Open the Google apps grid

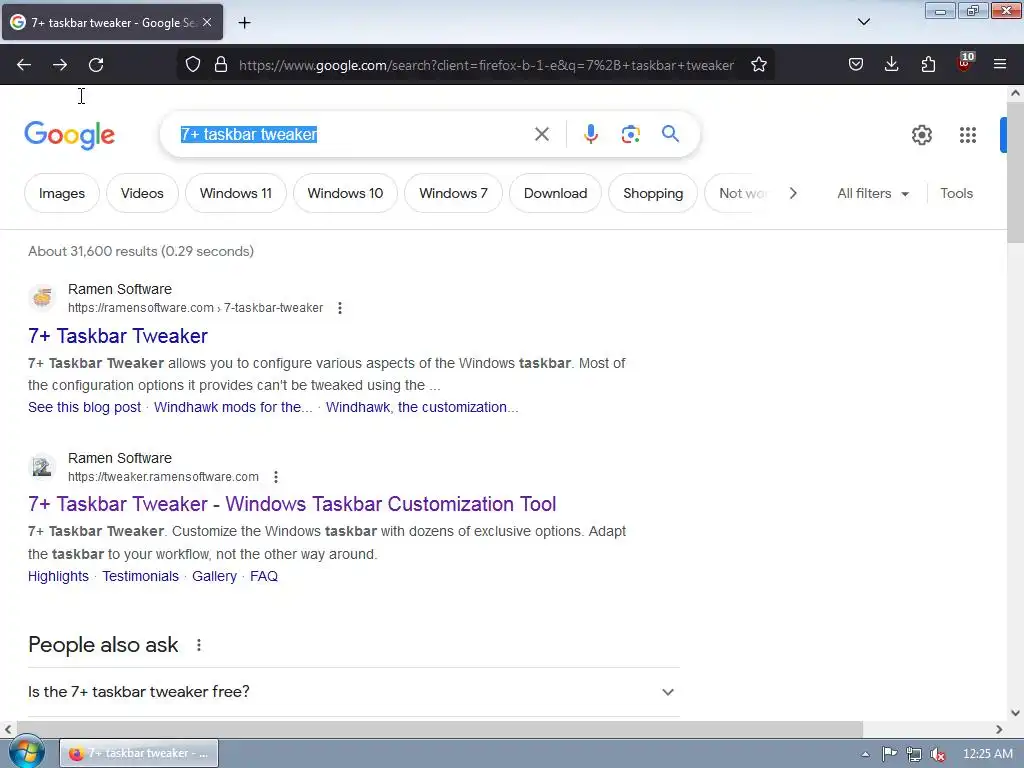coord(968,135)
